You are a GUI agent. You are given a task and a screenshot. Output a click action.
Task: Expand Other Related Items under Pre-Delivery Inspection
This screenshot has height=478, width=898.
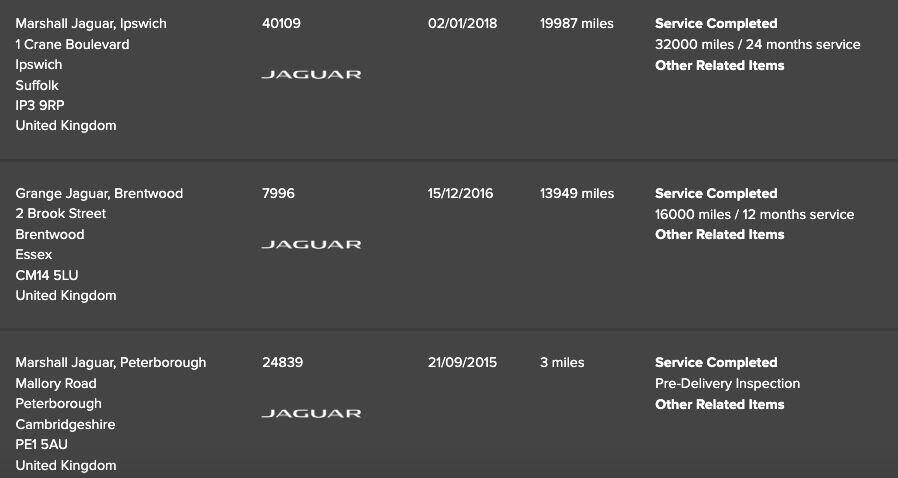click(x=719, y=404)
